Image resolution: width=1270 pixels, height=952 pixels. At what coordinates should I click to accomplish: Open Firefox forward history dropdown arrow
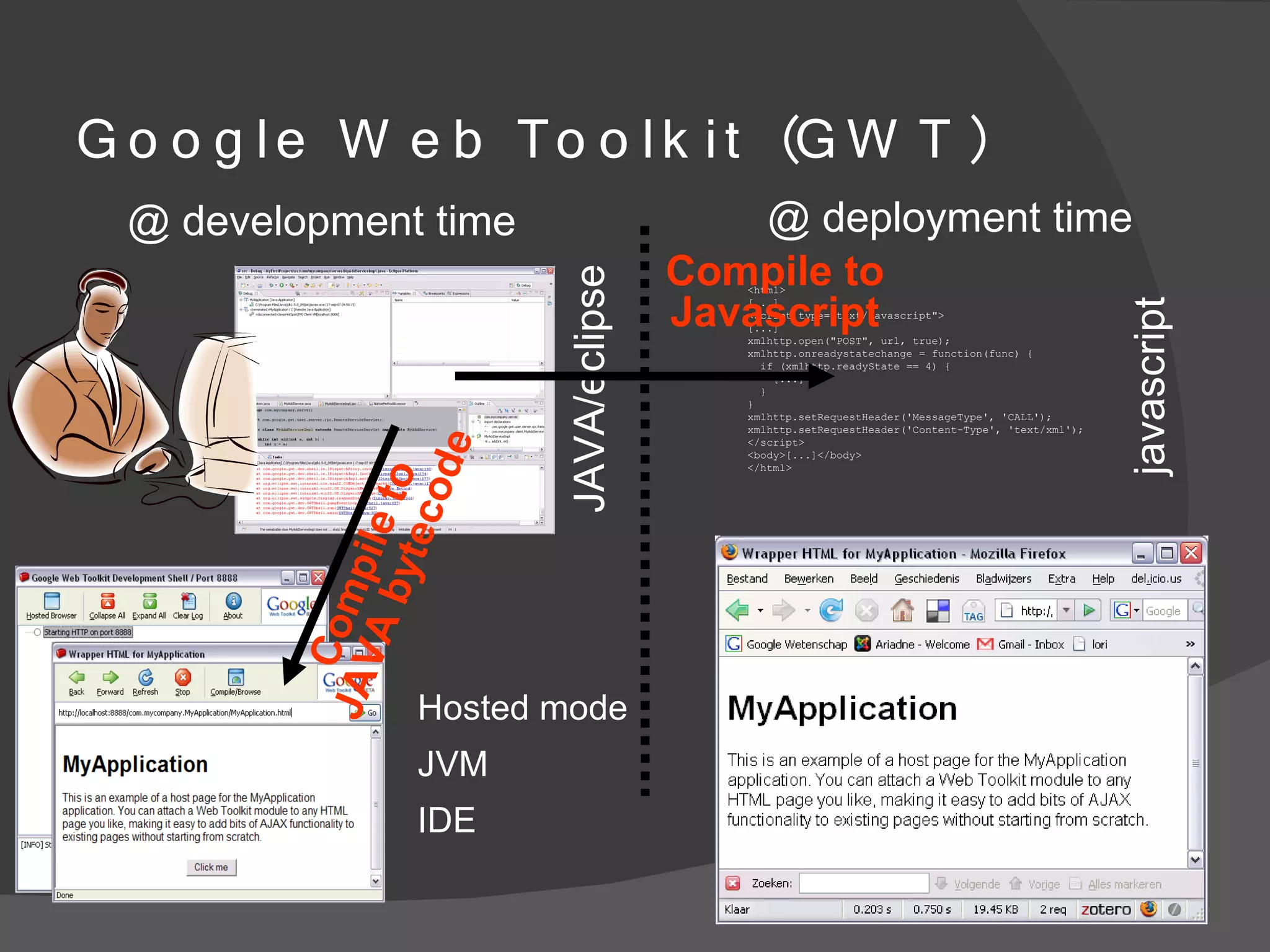coord(807,610)
